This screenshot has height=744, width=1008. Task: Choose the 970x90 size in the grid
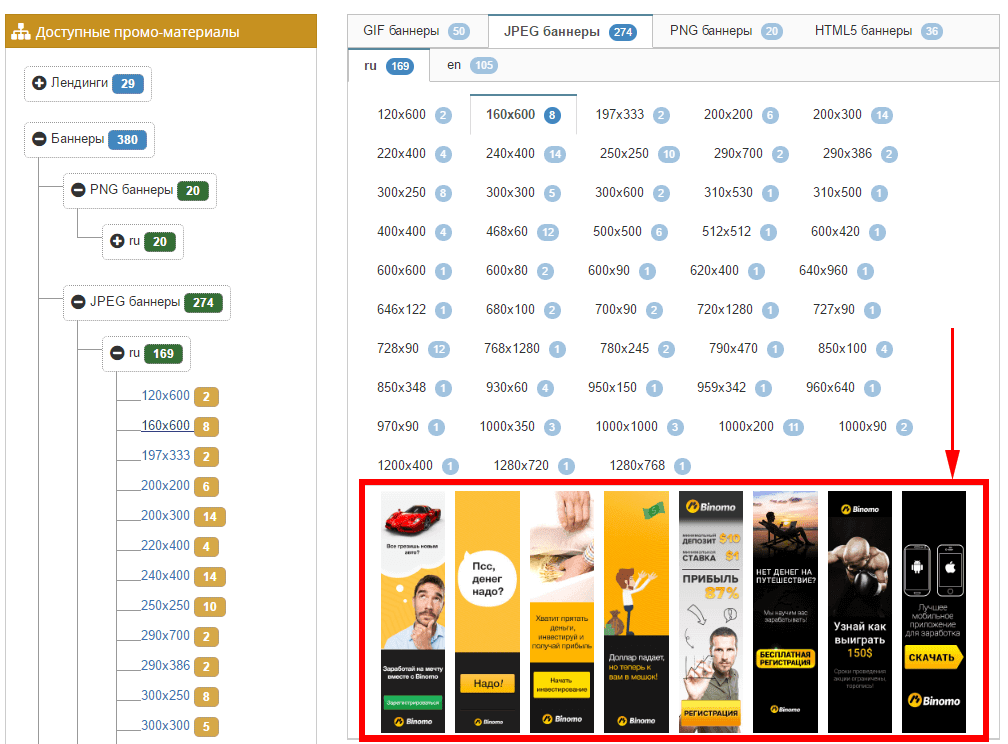pyautogui.click(x=410, y=427)
